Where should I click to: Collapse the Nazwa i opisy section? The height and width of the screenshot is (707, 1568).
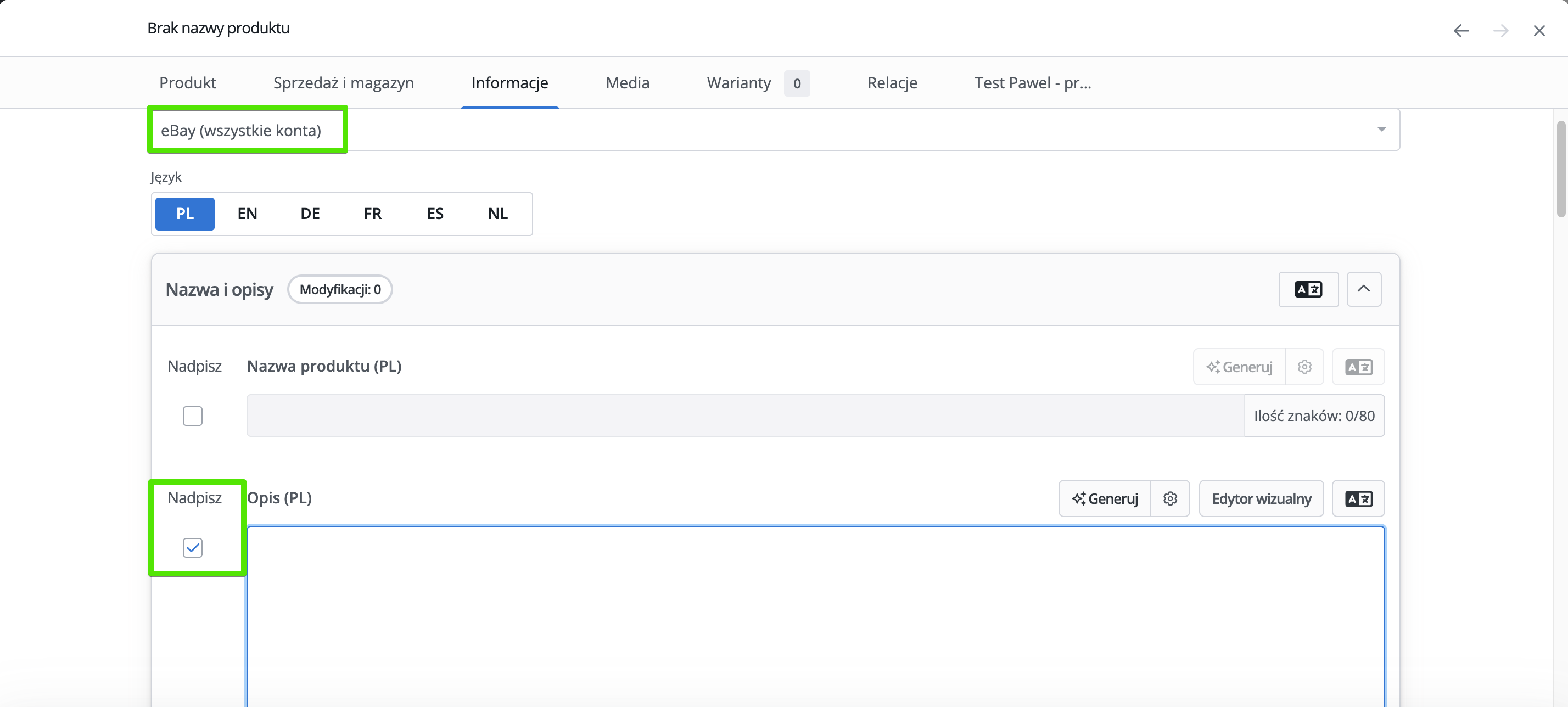point(1363,290)
